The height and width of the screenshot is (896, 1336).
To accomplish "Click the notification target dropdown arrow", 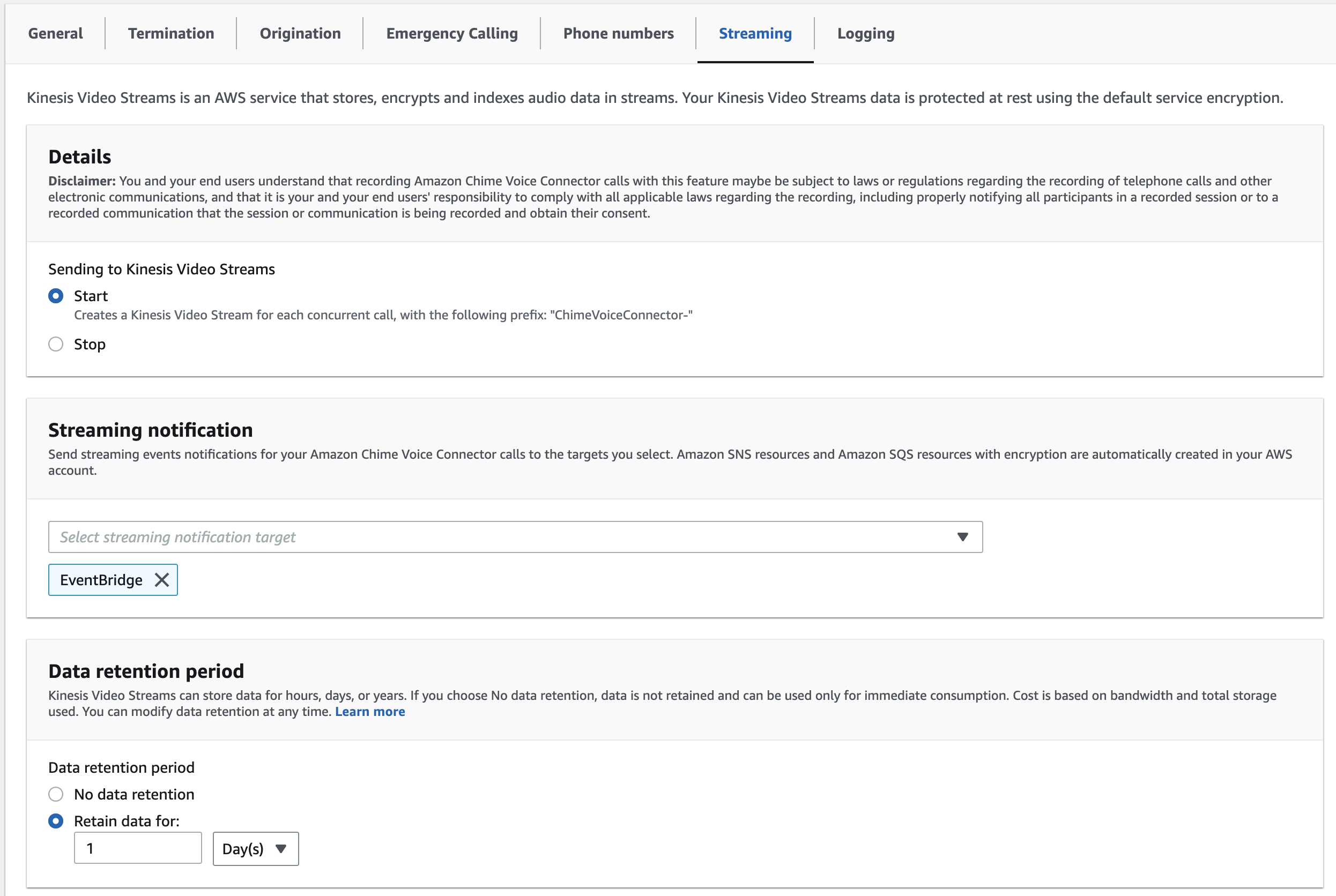I will point(963,537).
